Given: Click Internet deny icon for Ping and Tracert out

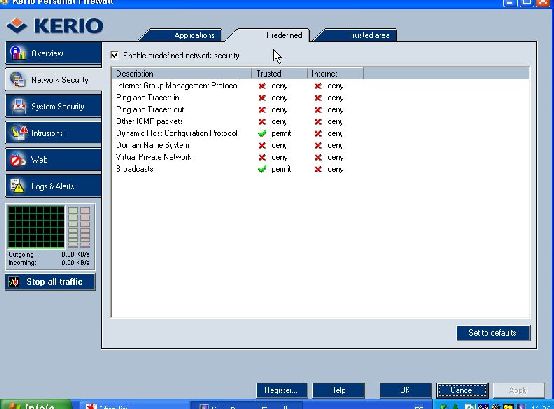Looking at the screenshot, I should 318,110.
